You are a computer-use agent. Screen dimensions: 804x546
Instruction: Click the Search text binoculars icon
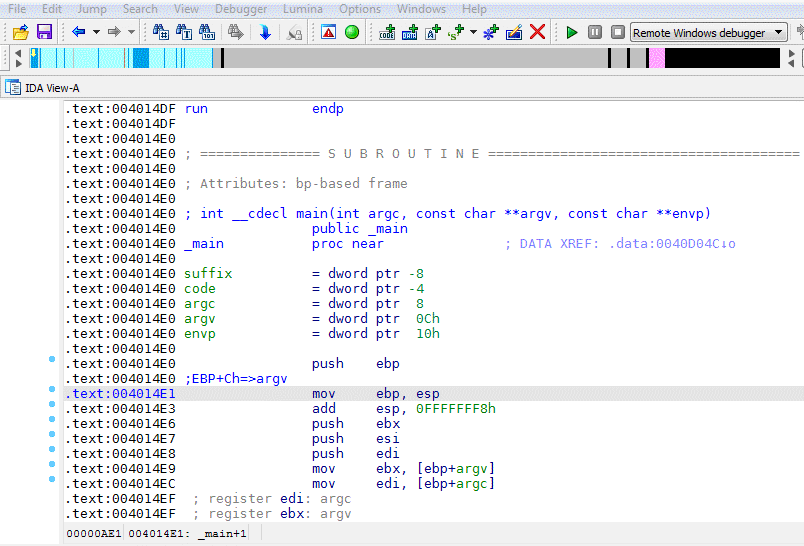pos(184,32)
